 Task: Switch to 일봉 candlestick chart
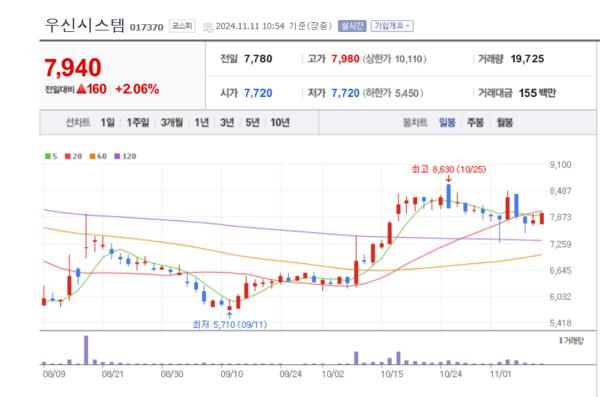(x=447, y=123)
